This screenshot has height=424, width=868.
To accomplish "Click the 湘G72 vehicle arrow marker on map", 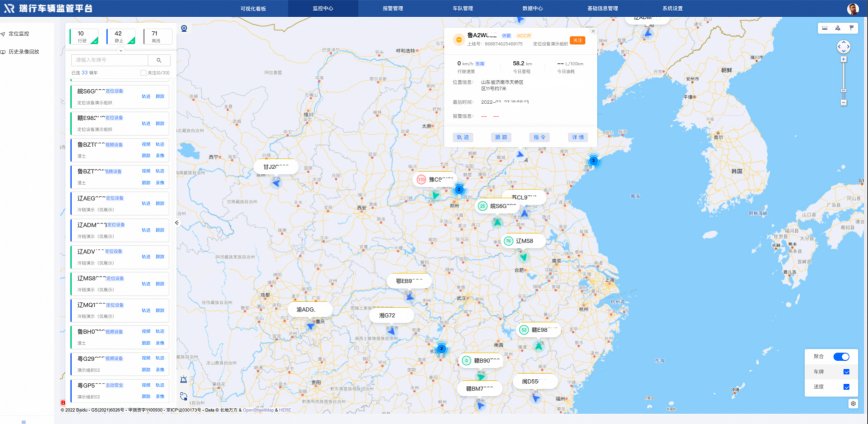I will pos(391,330).
